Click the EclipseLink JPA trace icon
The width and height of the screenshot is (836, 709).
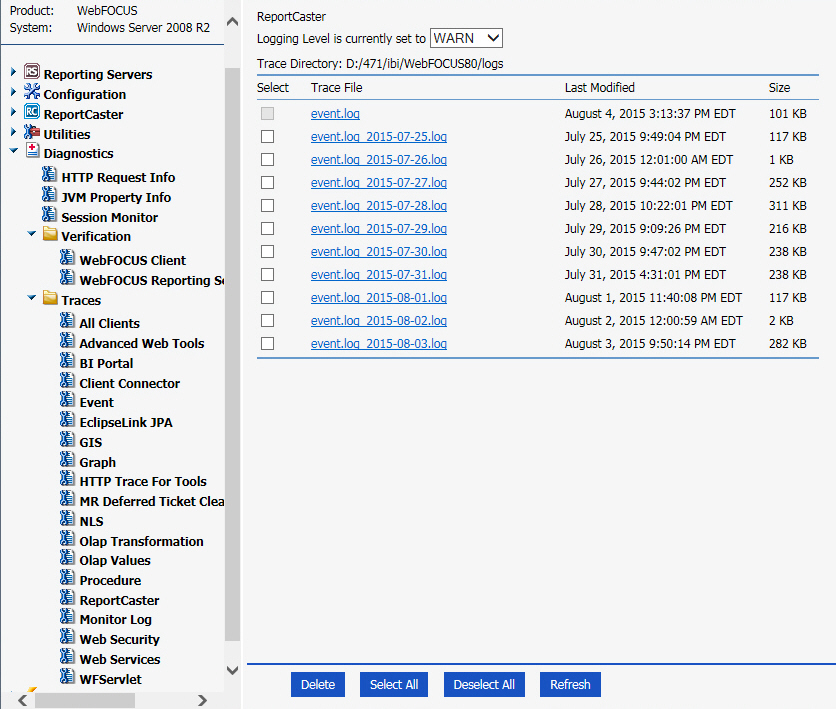(x=67, y=420)
